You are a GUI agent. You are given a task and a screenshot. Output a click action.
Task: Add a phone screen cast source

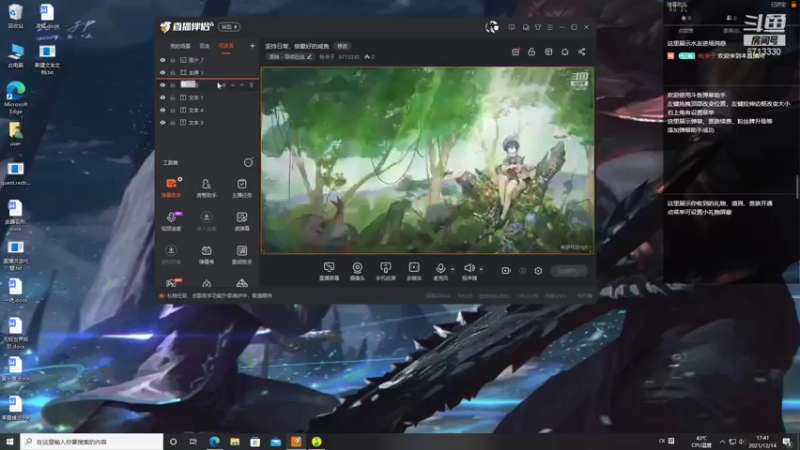pyautogui.click(x=386, y=271)
